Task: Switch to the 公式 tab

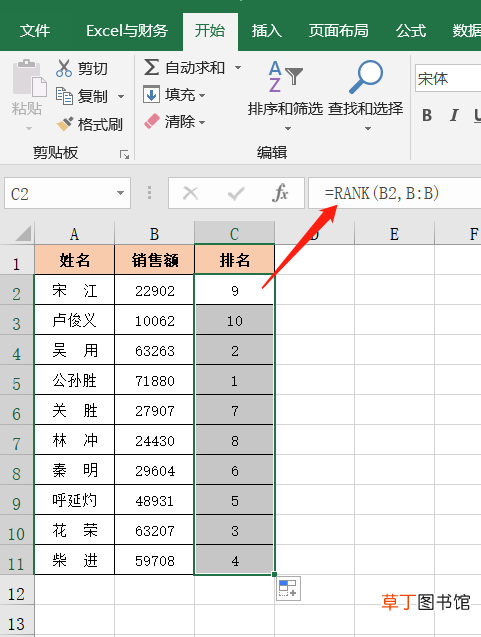Action: click(x=411, y=30)
